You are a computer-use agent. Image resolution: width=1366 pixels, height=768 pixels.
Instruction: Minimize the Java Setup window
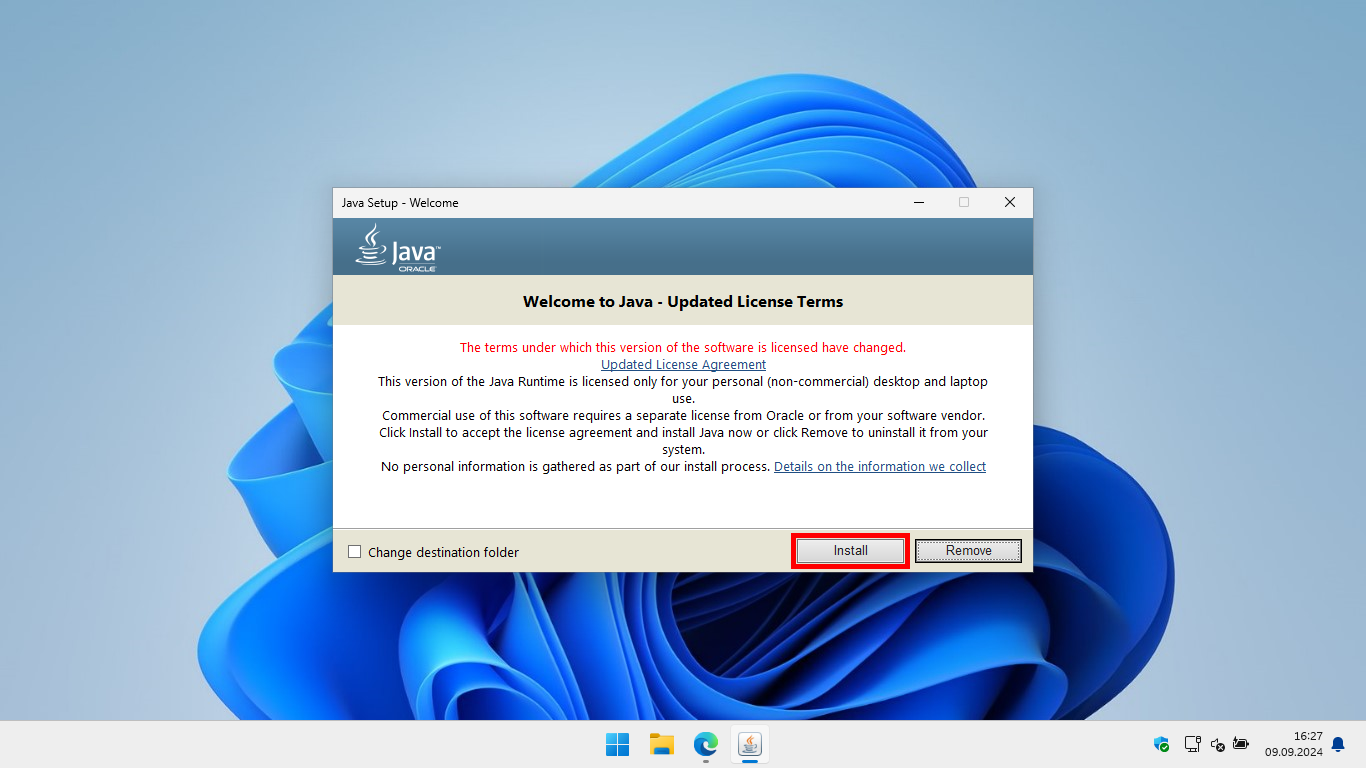click(919, 202)
